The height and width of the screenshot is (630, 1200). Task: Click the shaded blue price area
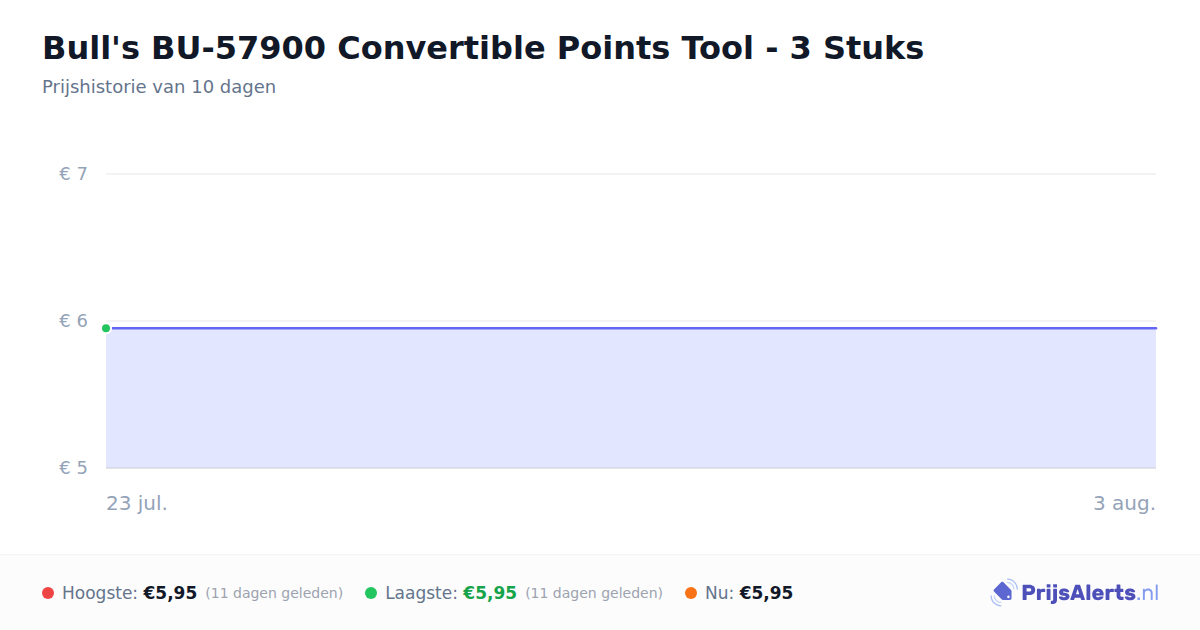click(x=631, y=398)
